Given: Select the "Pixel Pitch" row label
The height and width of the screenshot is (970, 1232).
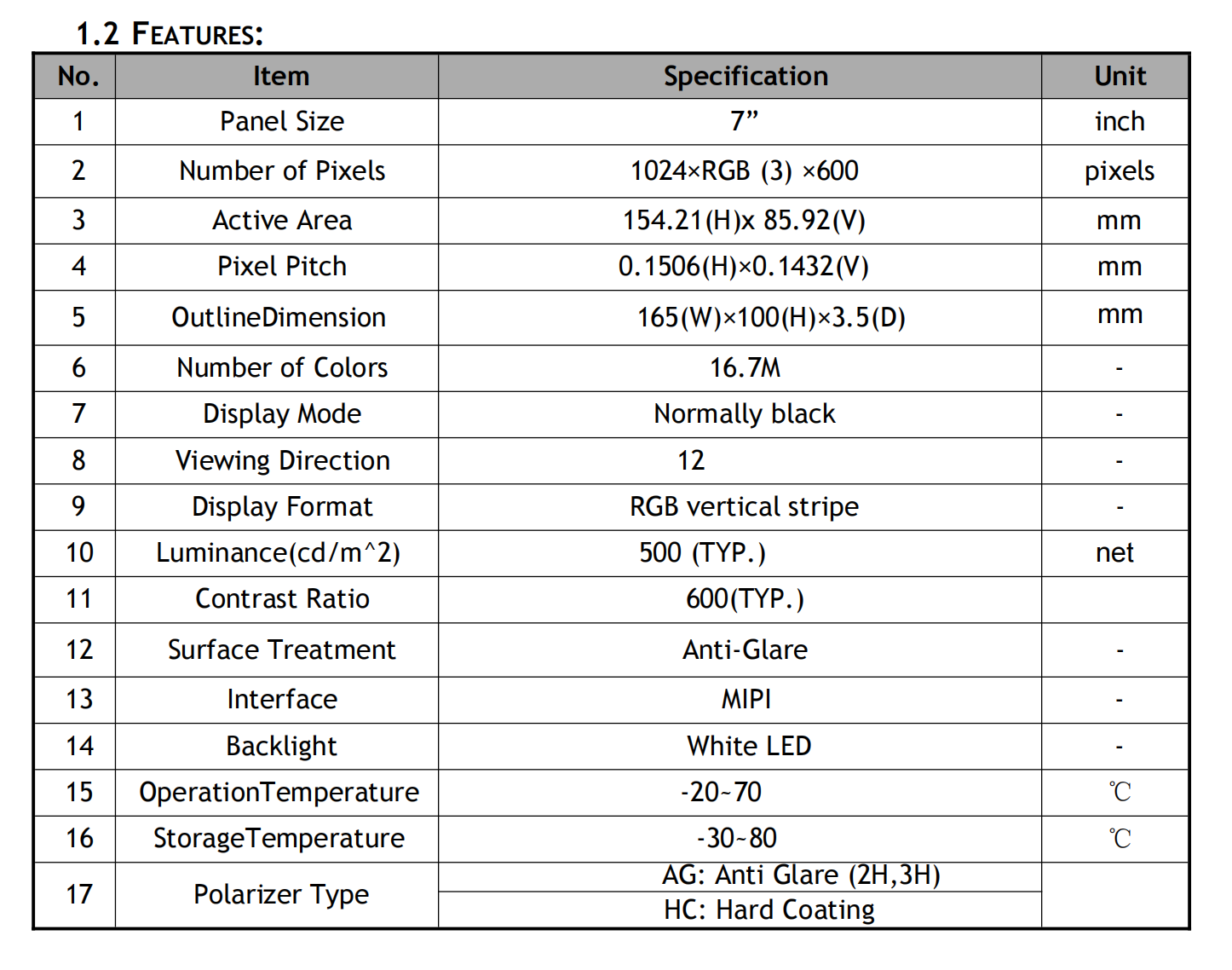Looking at the screenshot, I should pos(281,266).
